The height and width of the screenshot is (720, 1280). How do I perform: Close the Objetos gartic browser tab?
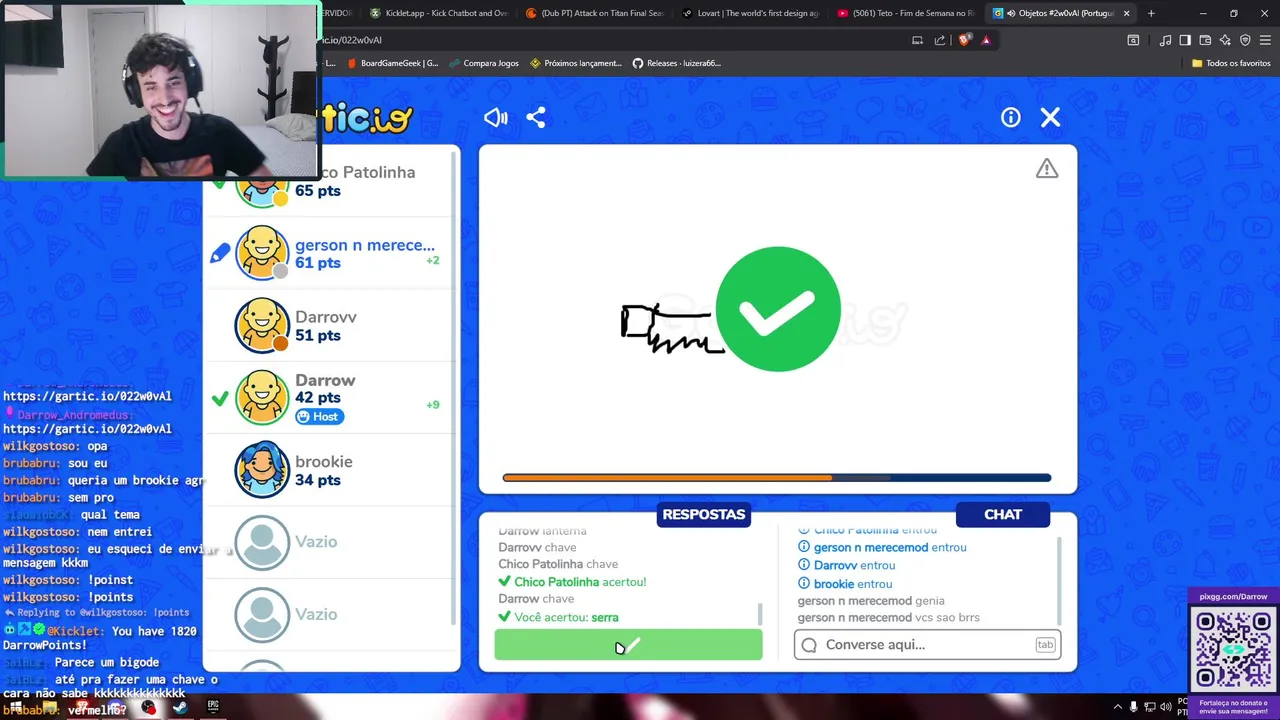click(x=1127, y=13)
